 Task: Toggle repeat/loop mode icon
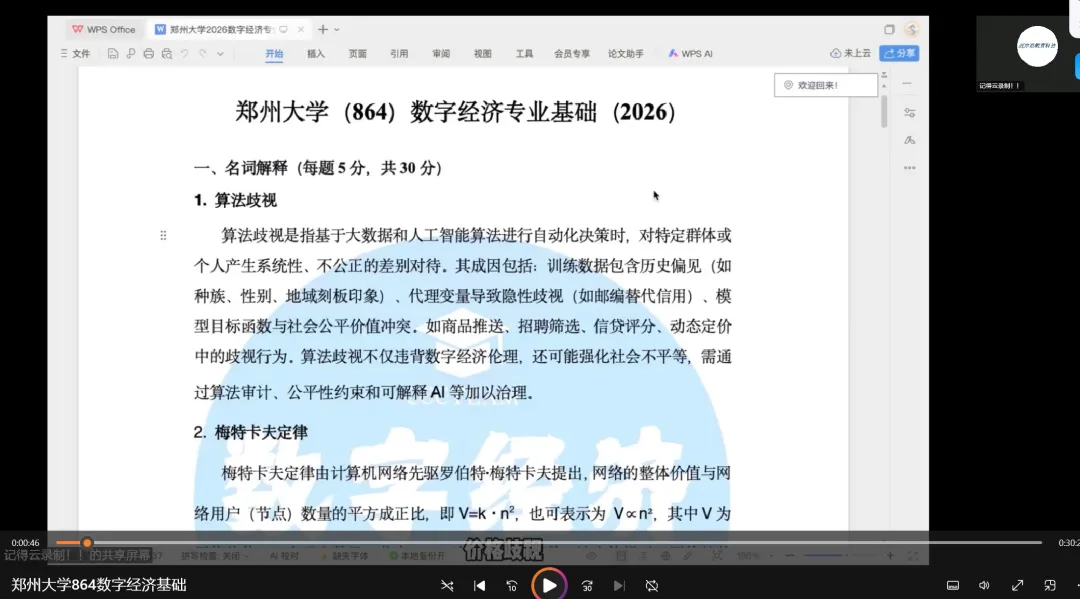coord(652,586)
